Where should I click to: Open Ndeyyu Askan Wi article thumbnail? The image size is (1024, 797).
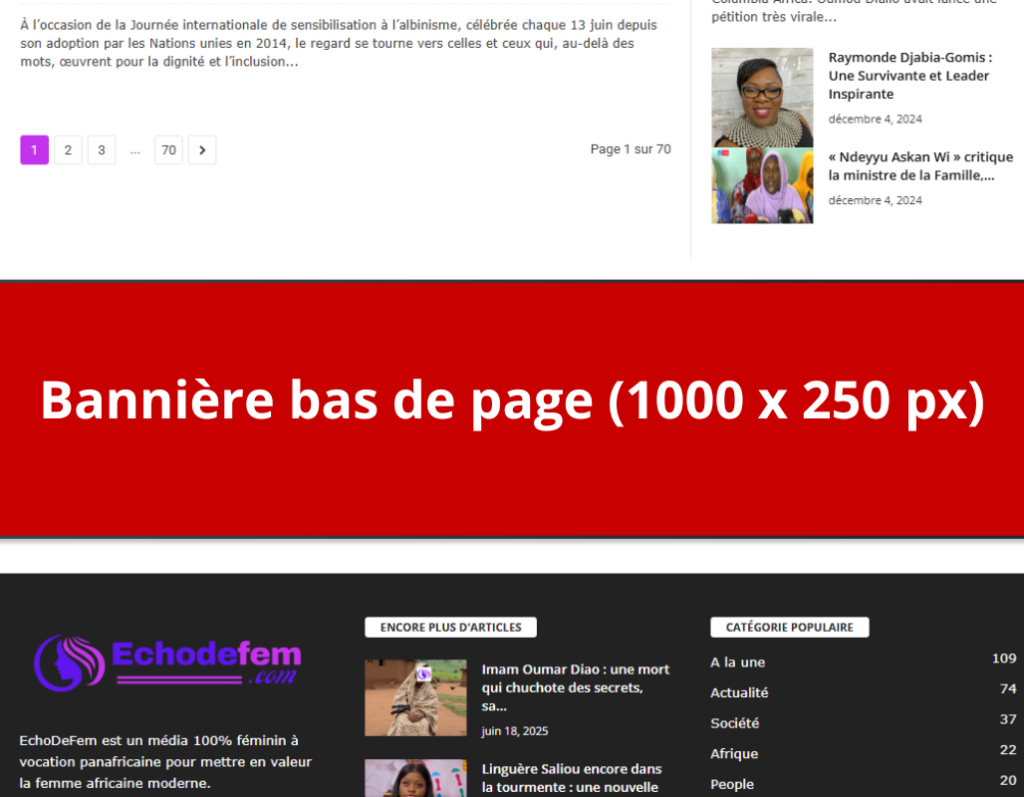point(762,186)
